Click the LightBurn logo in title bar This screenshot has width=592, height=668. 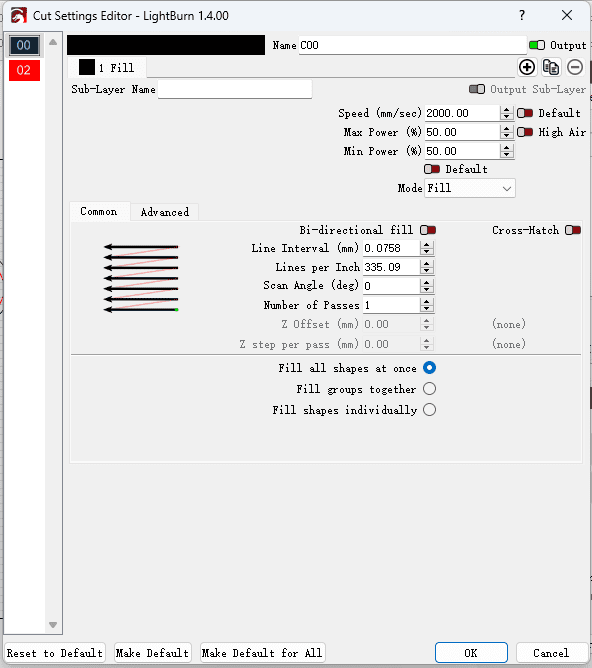[x=18, y=16]
